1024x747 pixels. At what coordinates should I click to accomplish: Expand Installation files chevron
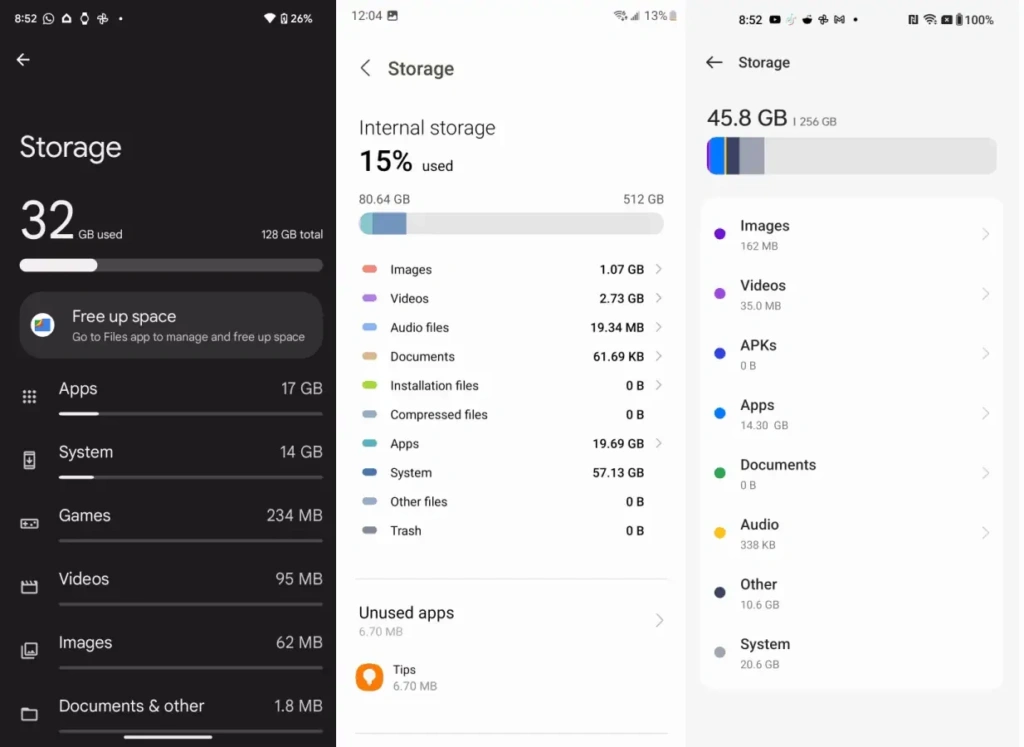pos(658,385)
